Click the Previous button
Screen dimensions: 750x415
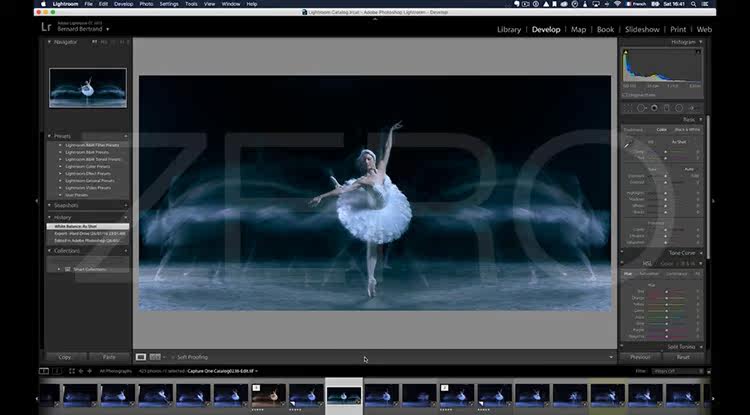[640, 357]
